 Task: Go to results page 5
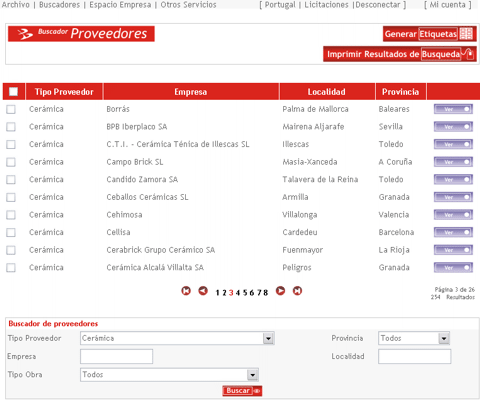245,293
